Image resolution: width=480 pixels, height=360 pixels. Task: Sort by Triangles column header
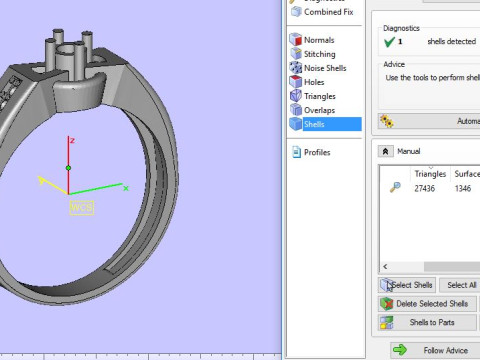430,174
